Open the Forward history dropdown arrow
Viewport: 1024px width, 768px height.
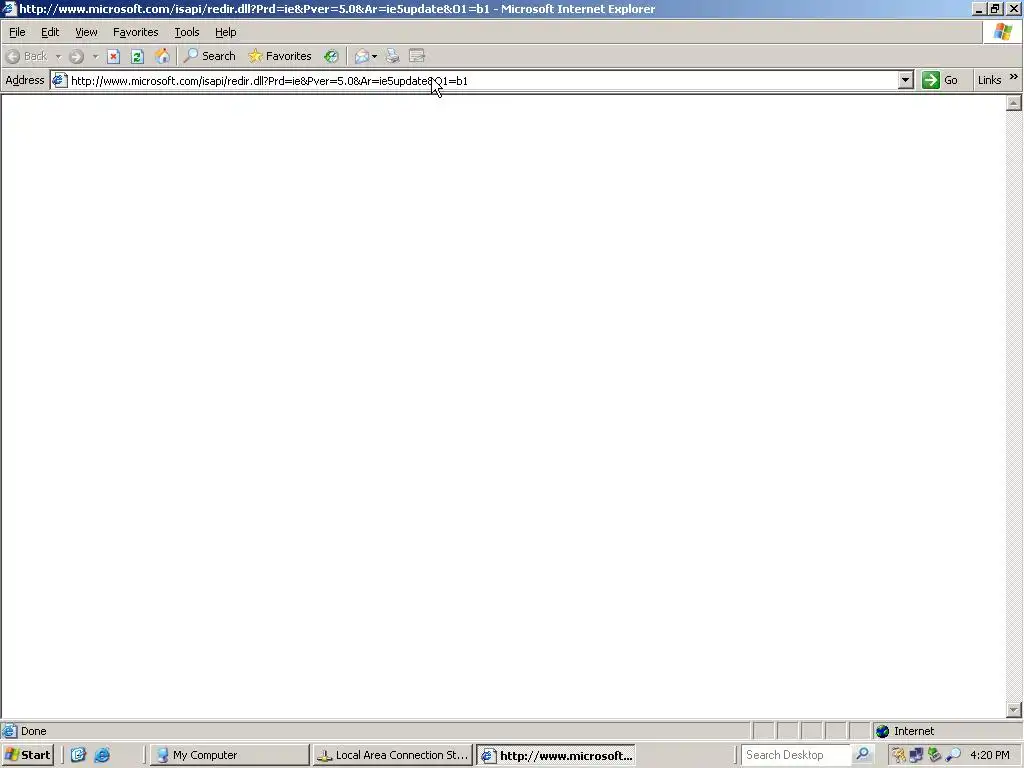point(95,57)
